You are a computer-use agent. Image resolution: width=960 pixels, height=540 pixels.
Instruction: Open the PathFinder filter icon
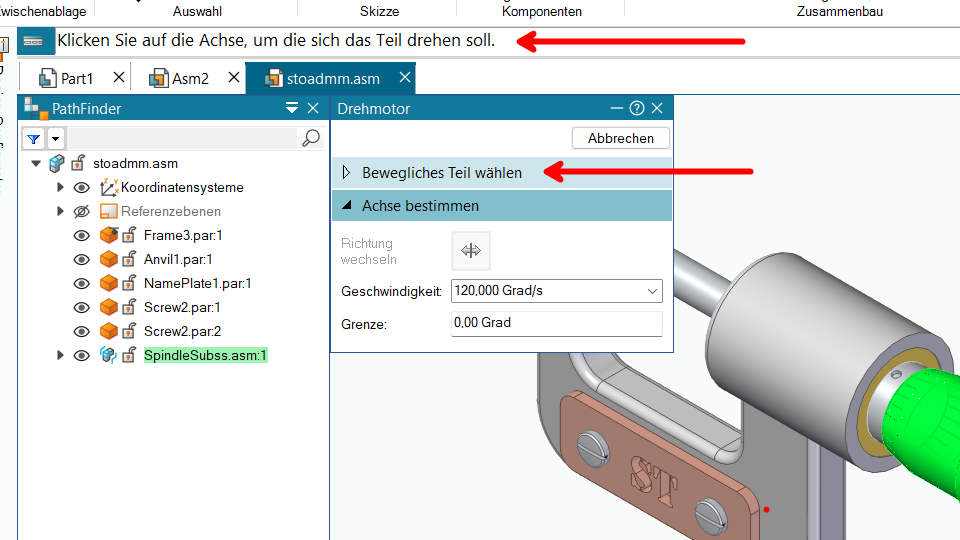tap(34, 139)
